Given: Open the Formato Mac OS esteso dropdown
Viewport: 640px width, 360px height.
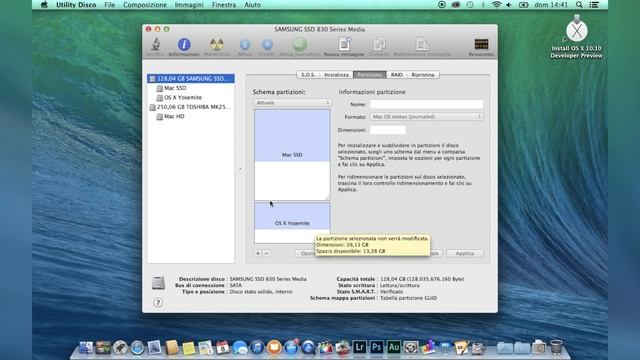Looking at the screenshot, I should click(x=426, y=117).
